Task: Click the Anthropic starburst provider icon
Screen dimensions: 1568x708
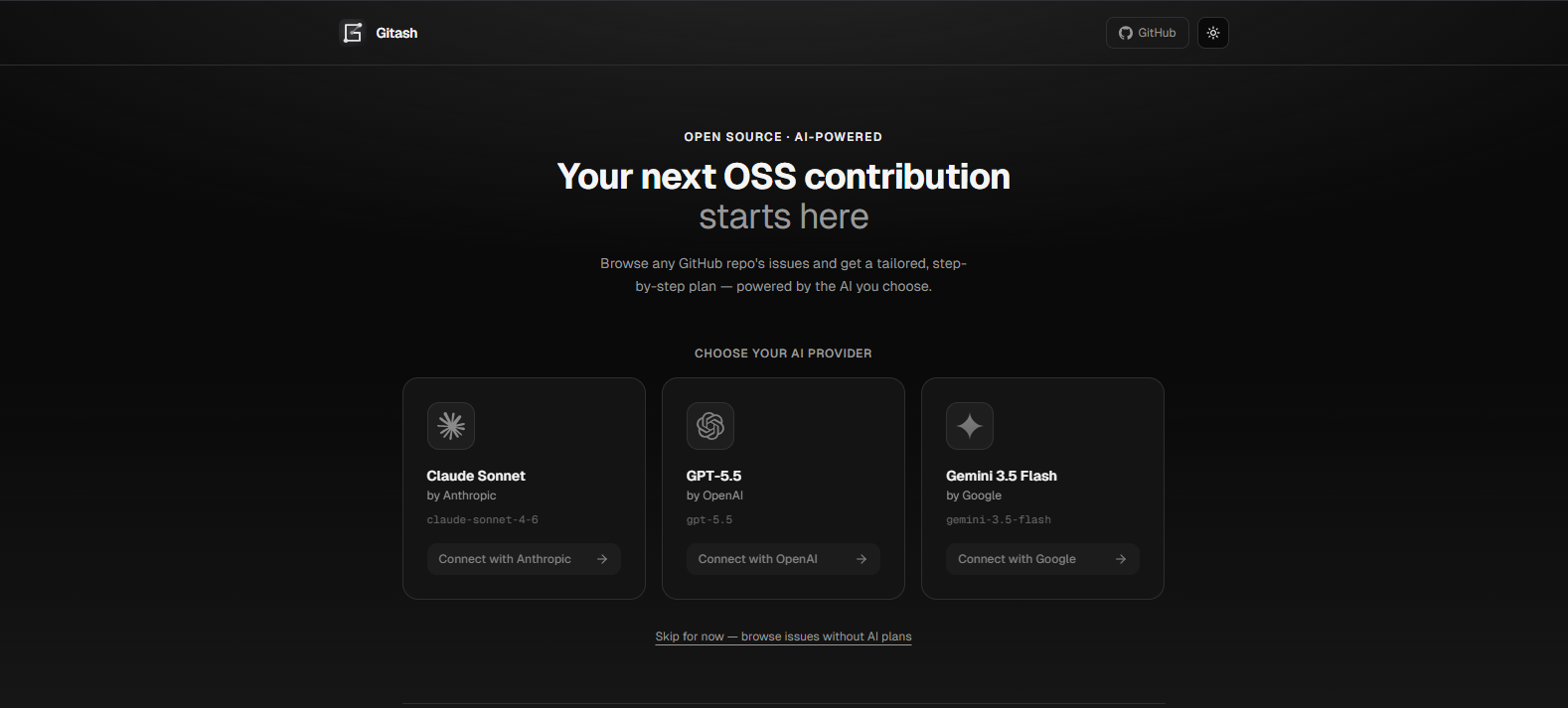Action: coord(451,426)
